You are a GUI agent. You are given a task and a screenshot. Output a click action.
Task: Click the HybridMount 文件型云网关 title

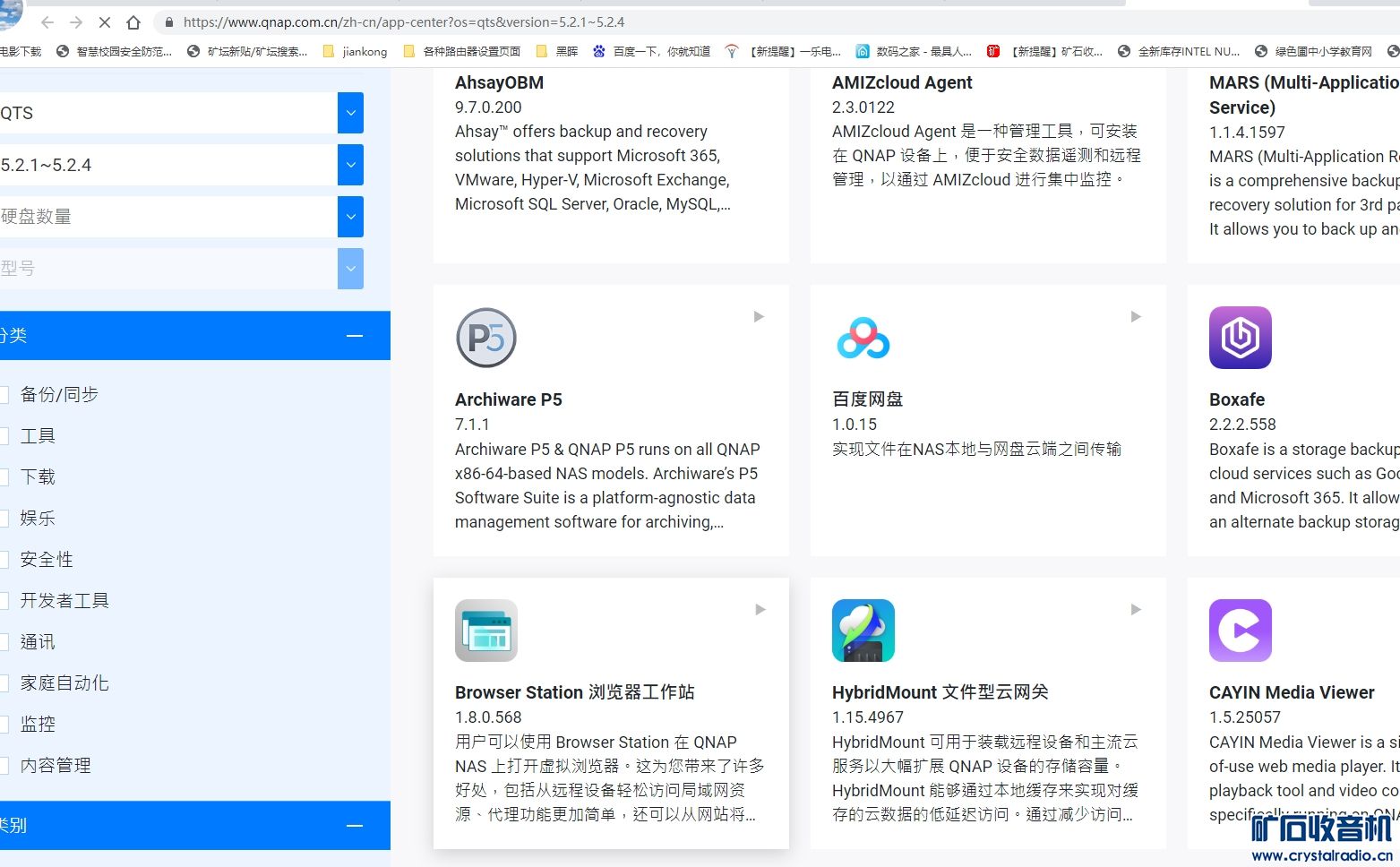coord(940,692)
